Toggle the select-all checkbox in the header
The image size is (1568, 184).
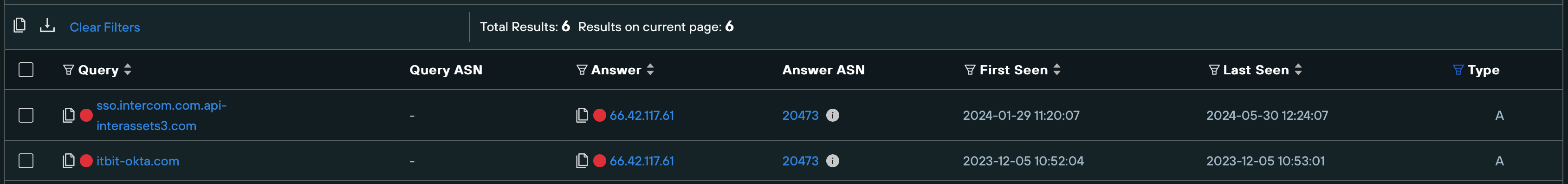26,70
